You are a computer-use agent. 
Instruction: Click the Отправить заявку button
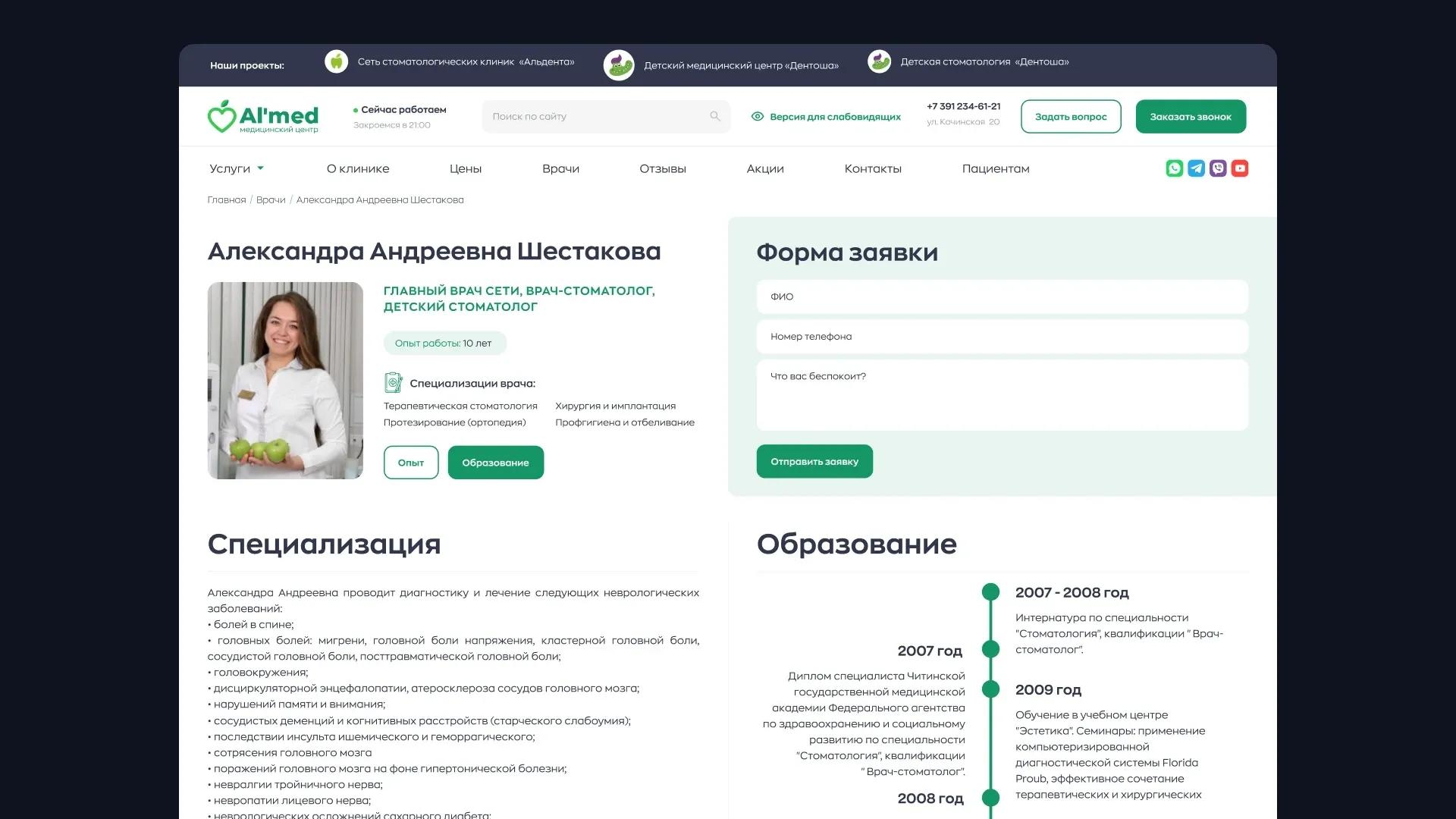(814, 460)
